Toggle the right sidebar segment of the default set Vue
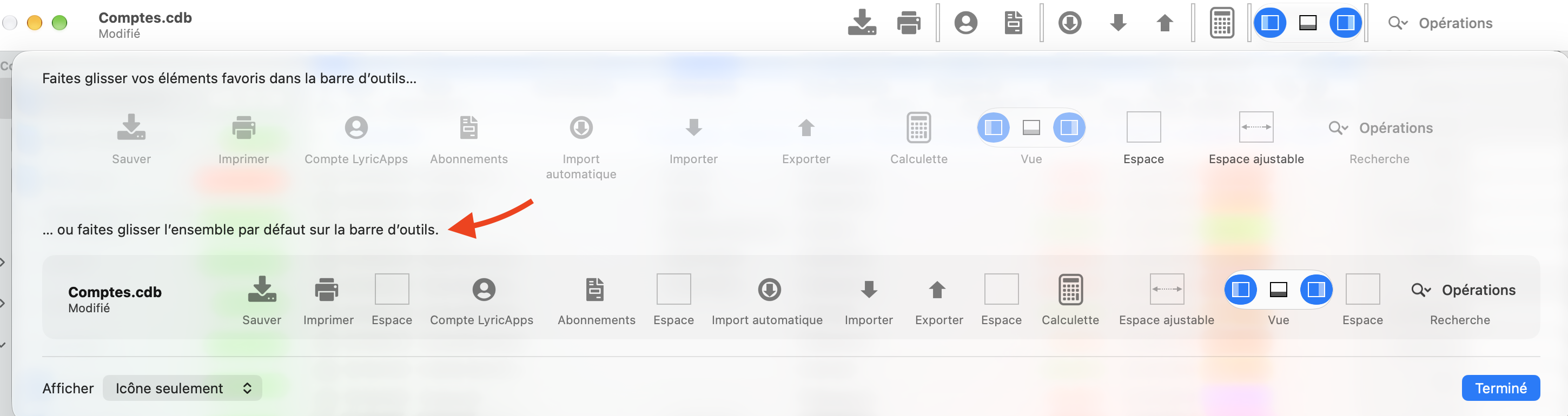 [1316, 290]
